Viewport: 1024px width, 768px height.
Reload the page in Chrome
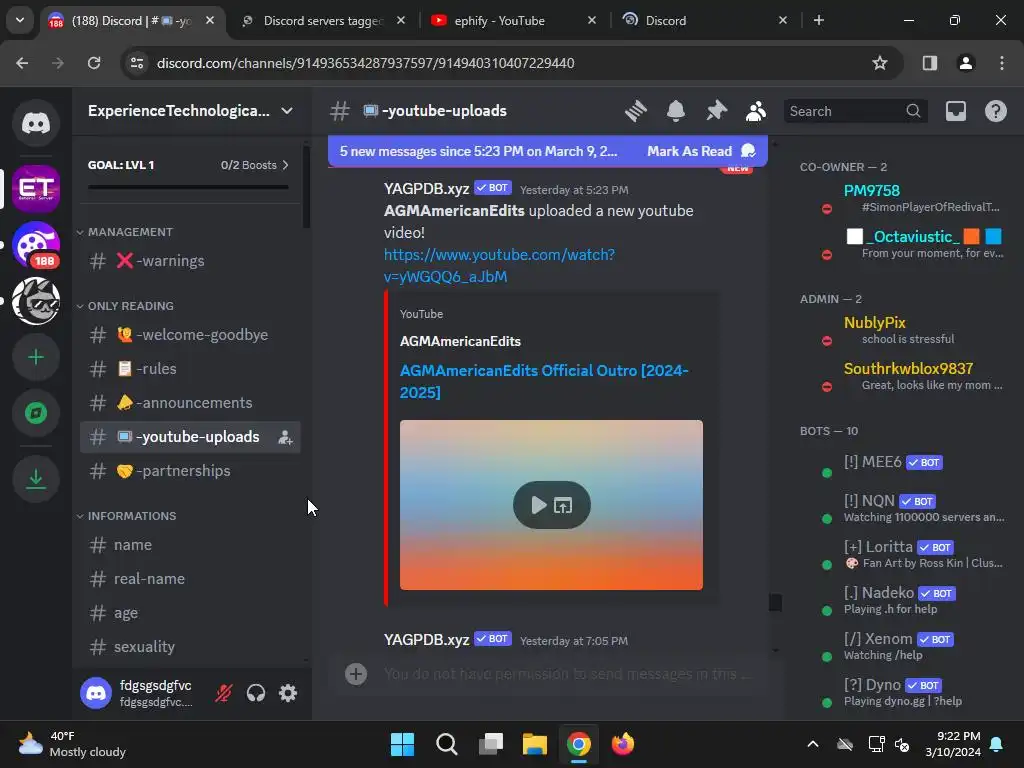point(94,63)
